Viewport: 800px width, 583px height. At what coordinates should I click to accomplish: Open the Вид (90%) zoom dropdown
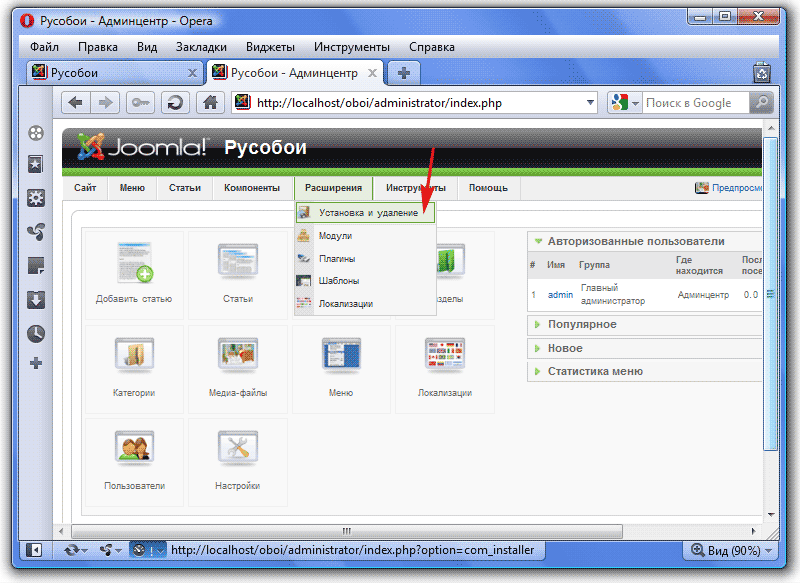click(729, 550)
